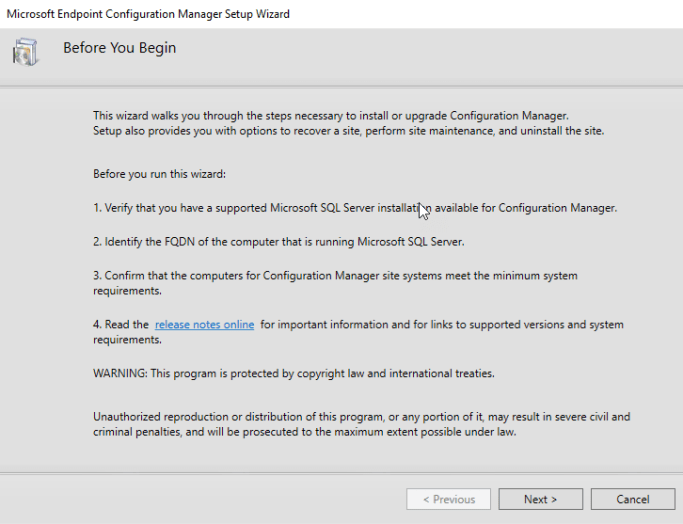Click the Next > button
Screen dimensions: 683x524
pyautogui.click(x=541, y=499)
